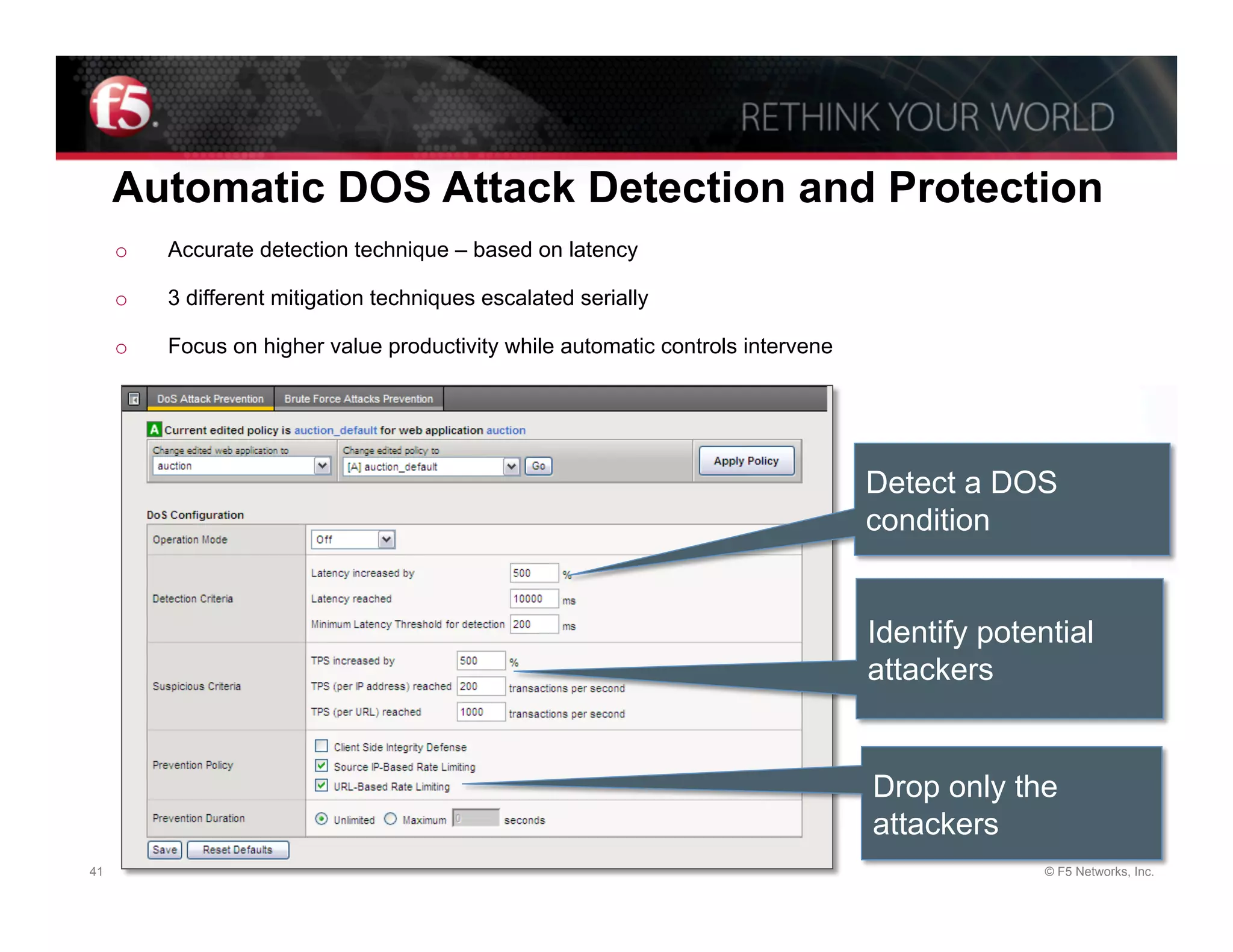The height and width of the screenshot is (952, 1233).
Task: Open the web application dropdown showing auction
Action: [x=241, y=466]
